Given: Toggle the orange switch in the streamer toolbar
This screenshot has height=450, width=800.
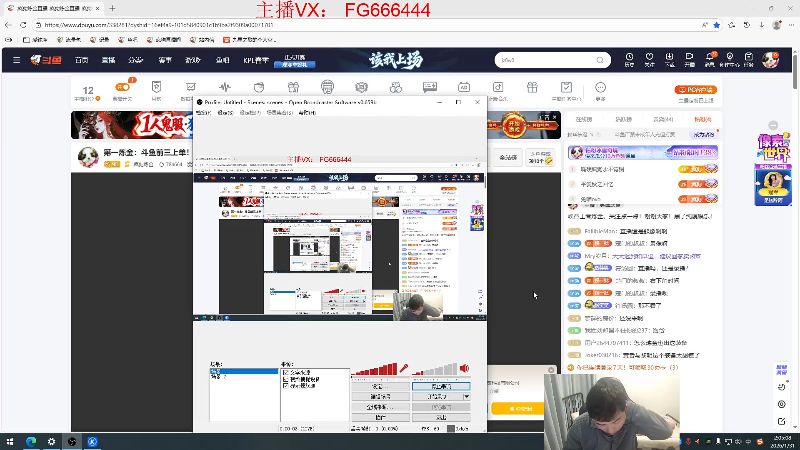Looking at the screenshot, I should (122, 87).
